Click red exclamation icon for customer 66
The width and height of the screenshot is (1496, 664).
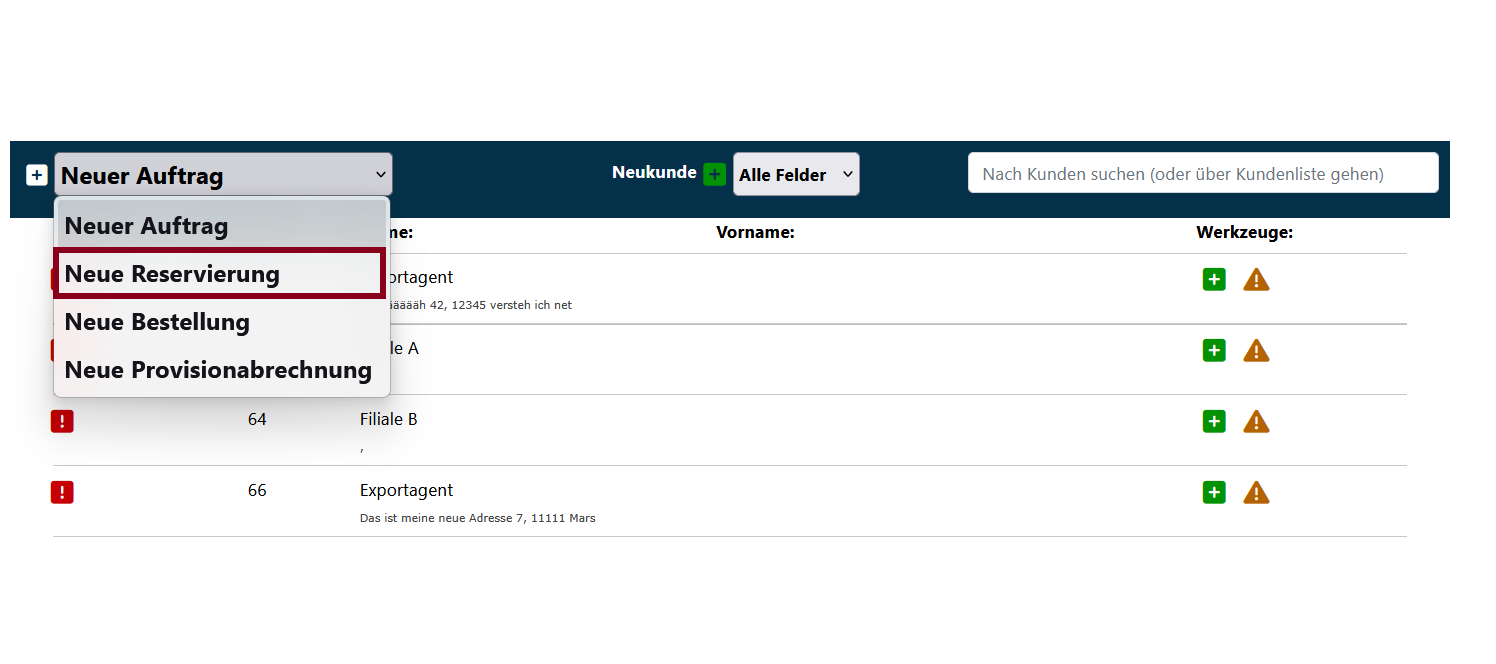(x=62, y=493)
